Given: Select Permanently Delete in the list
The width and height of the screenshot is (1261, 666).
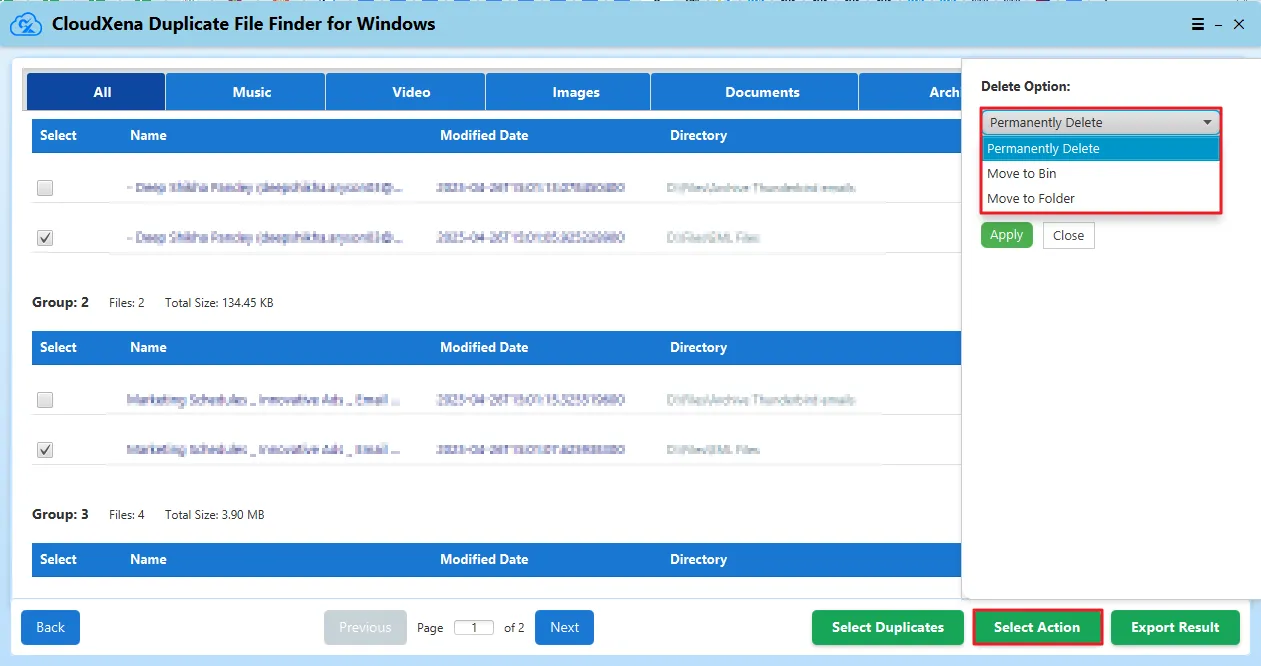Looking at the screenshot, I should click(1043, 148).
